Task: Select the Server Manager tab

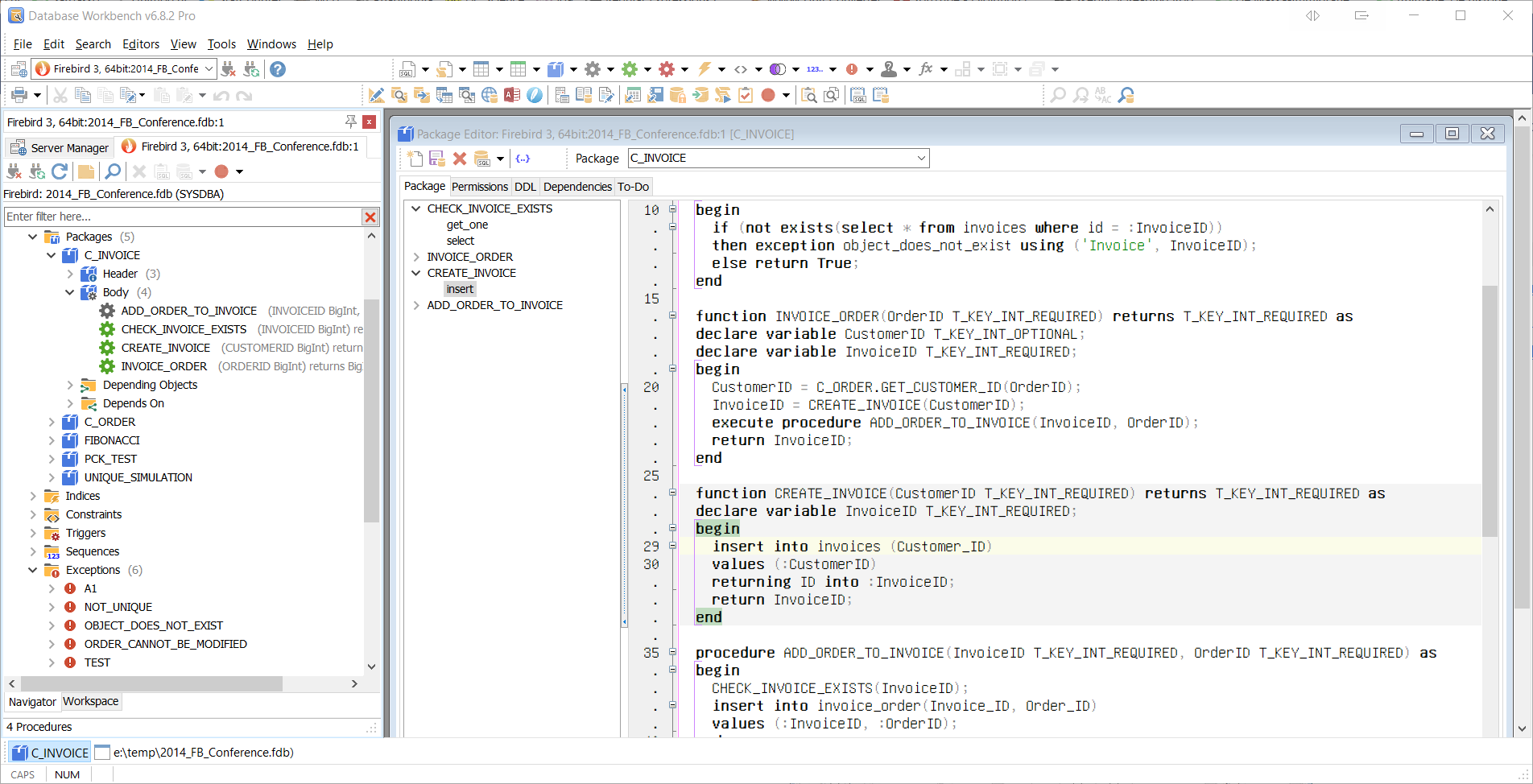Action: (x=60, y=147)
